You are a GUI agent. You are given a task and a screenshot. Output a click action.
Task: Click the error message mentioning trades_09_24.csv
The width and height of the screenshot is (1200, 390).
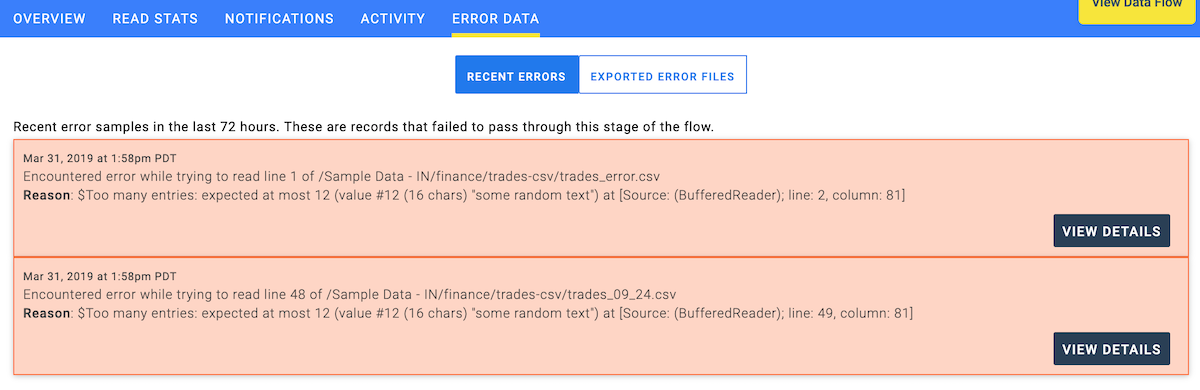(350, 294)
